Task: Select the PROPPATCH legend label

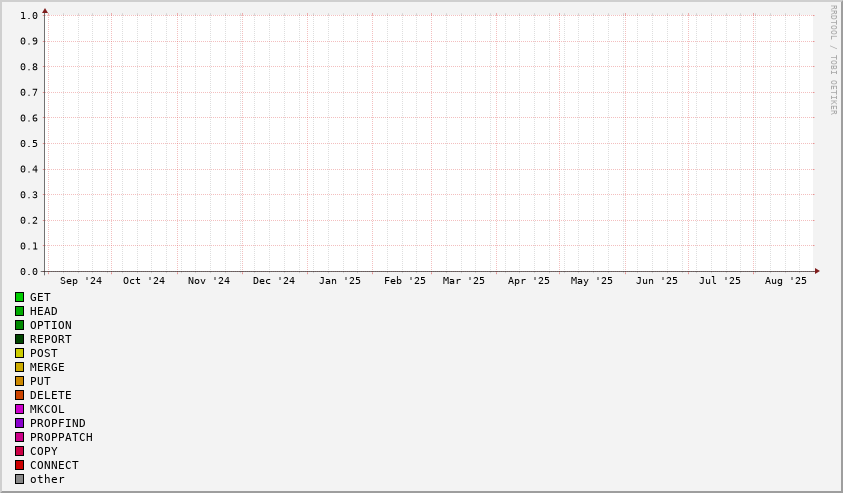Action: [61, 437]
